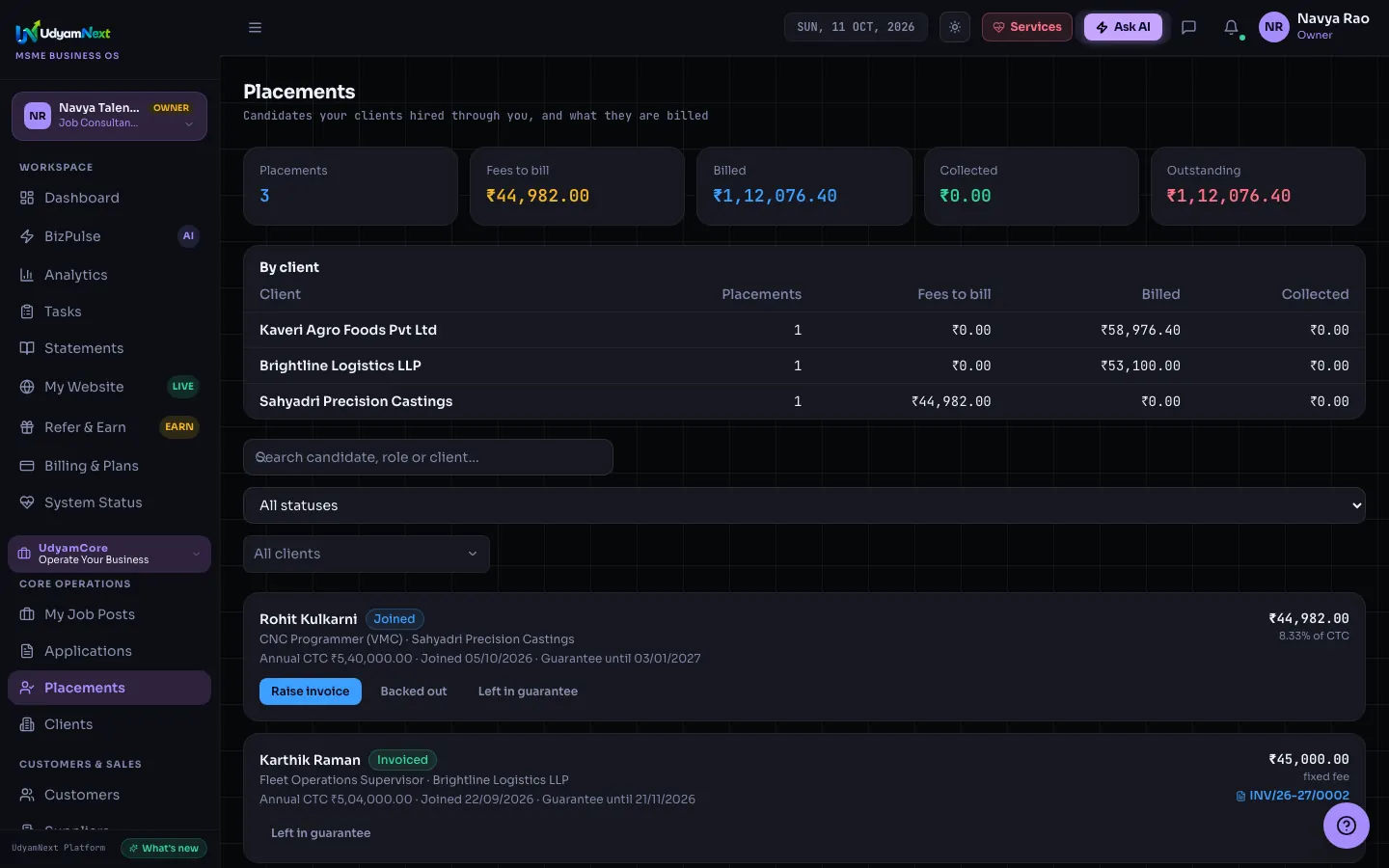Viewport: 1389px width, 868px height.
Task: Open the help question-mark bubble
Action: pyautogui.click(x=1346, y=826)
